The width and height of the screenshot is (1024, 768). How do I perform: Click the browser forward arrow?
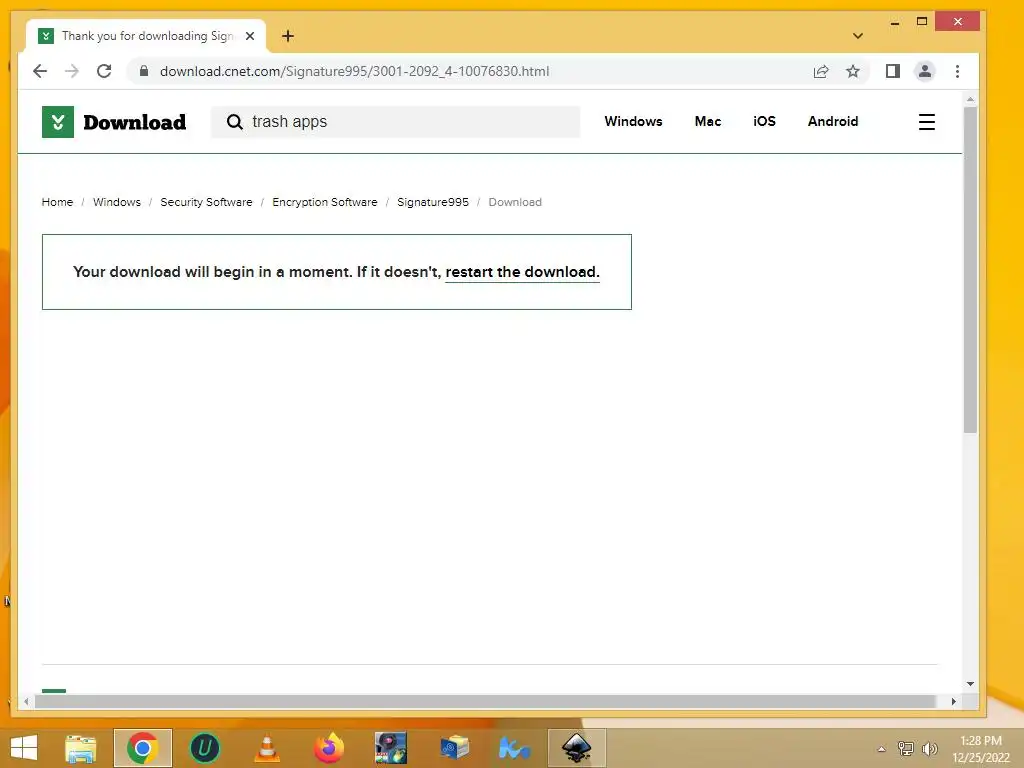[72, 71]
